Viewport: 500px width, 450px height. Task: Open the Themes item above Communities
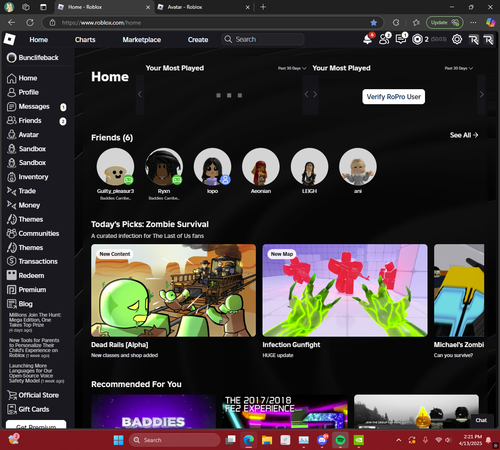click(x=25, y=219)
